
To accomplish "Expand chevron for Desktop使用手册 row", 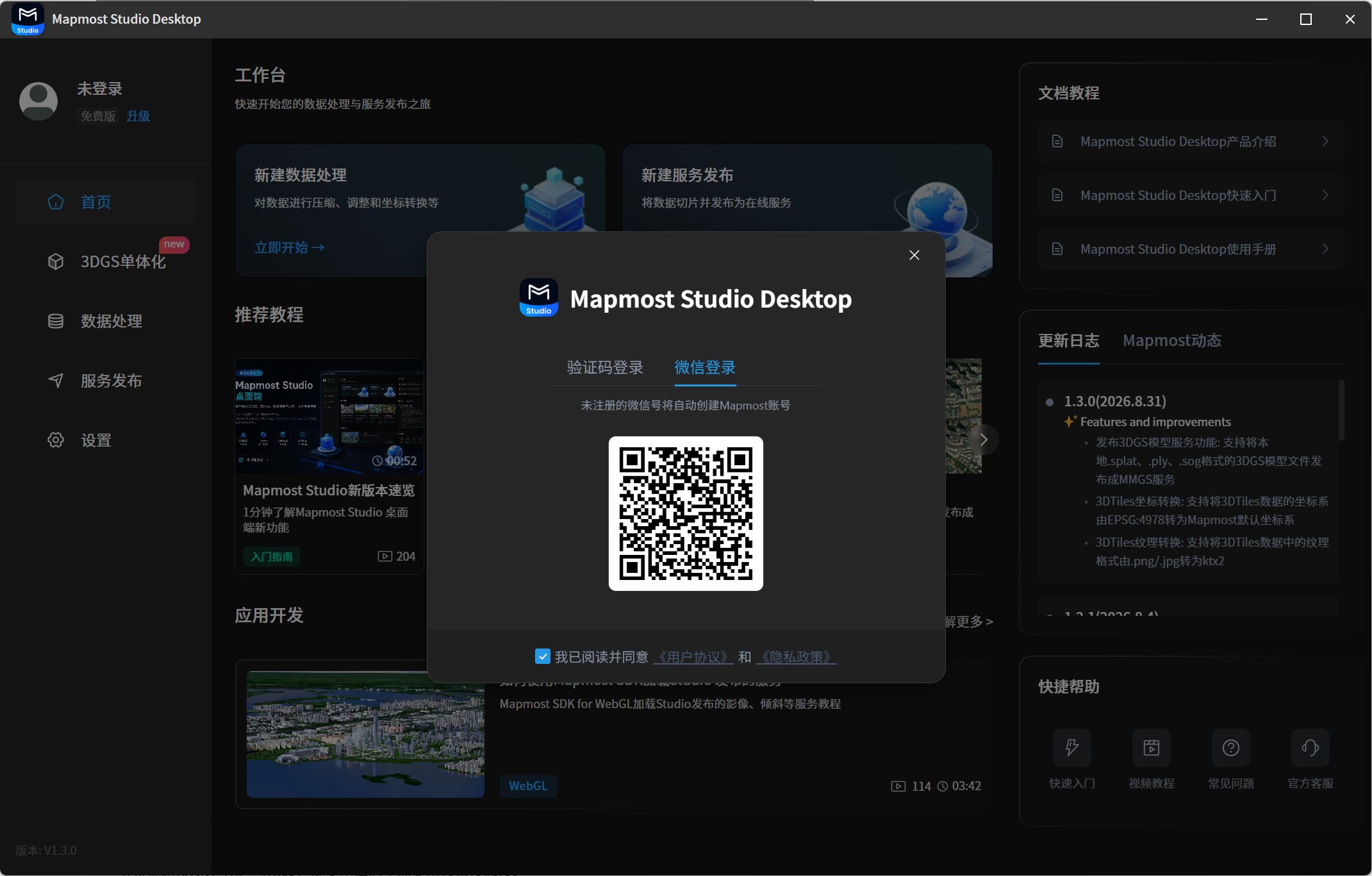I will (x=1325, y=249).
